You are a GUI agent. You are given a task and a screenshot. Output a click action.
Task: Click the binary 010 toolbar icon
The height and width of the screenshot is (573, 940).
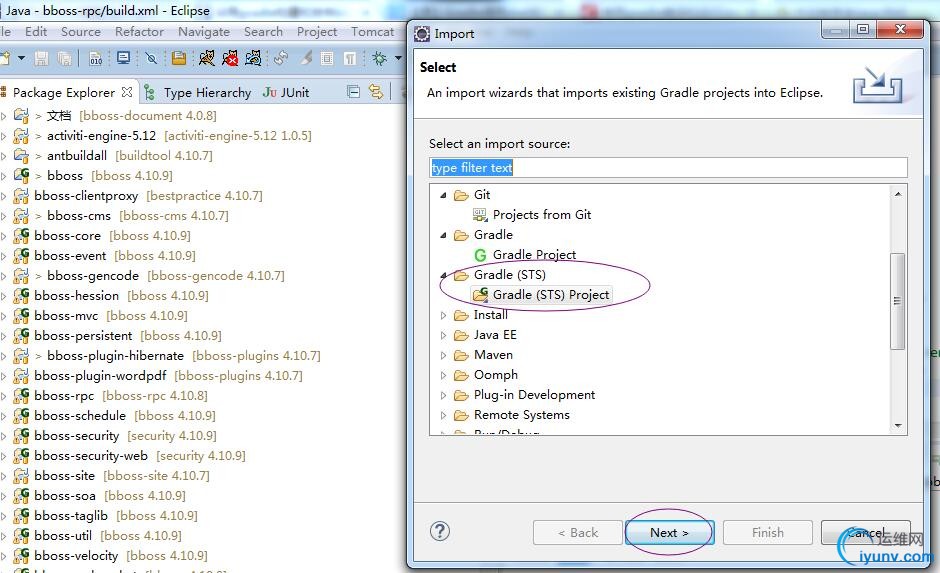(96, 58)
